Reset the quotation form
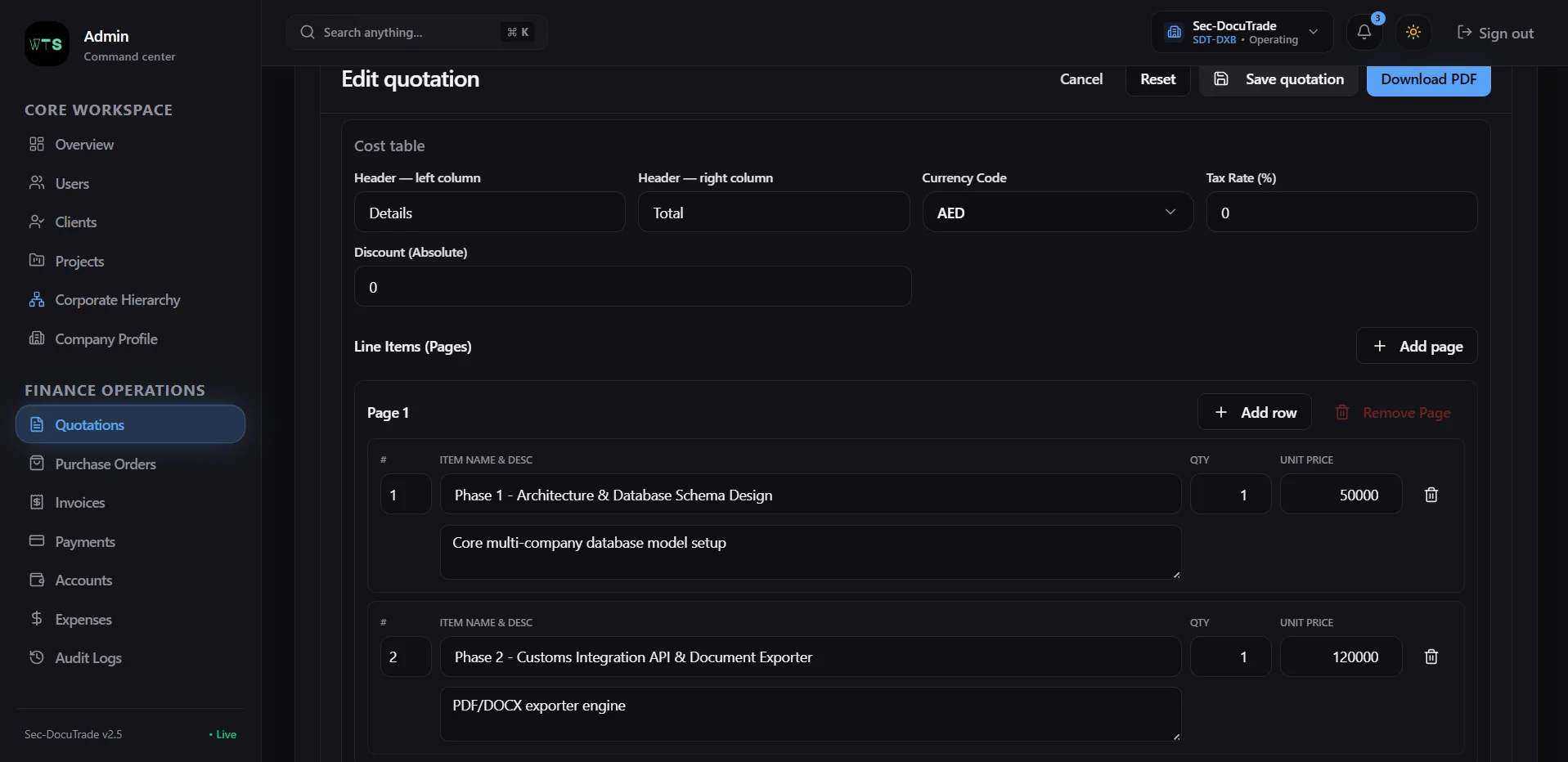Image resolution: width=1568 pixels, height=762 pixels. 1158,79
